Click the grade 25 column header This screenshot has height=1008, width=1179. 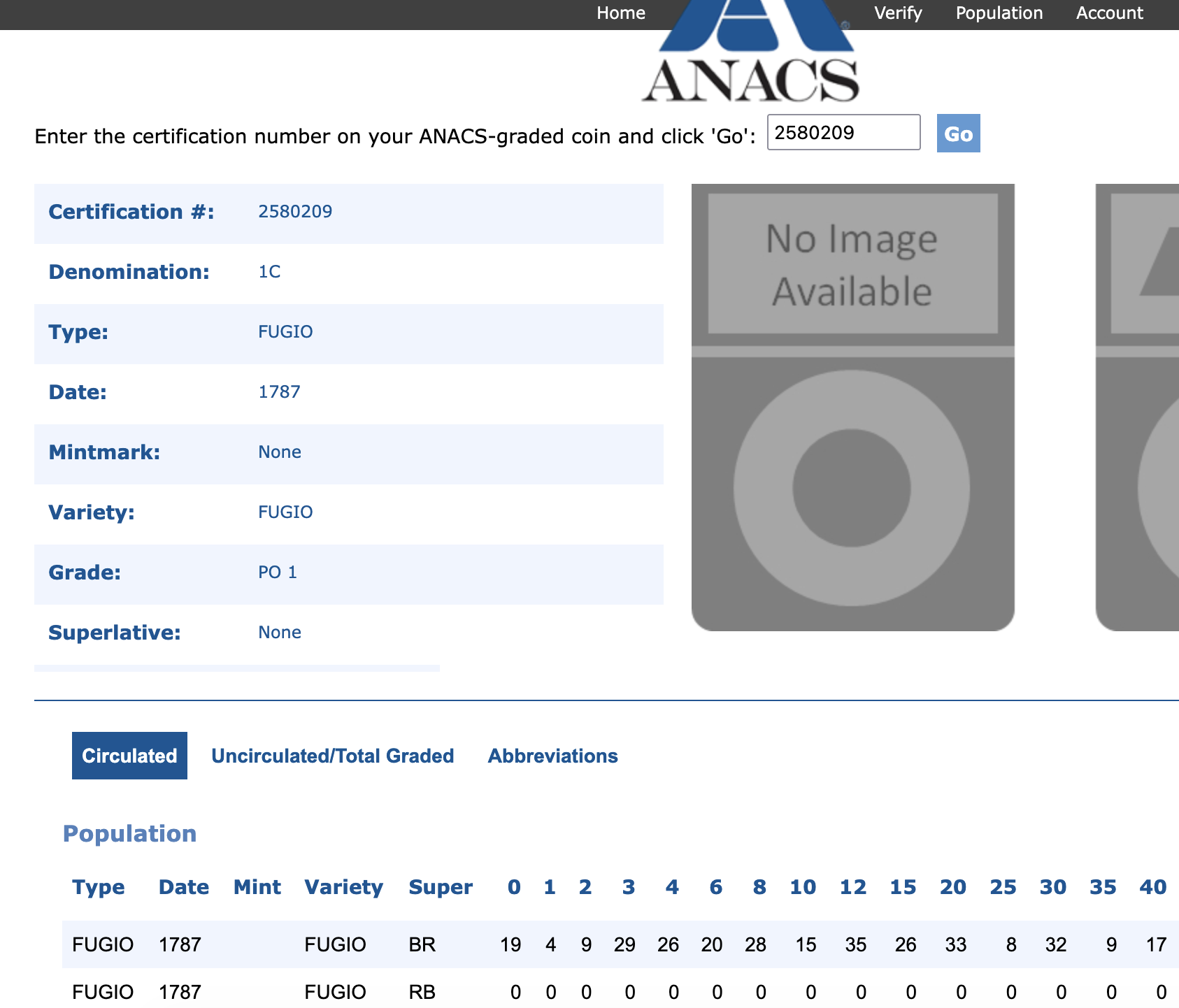tap(1003, 887)
